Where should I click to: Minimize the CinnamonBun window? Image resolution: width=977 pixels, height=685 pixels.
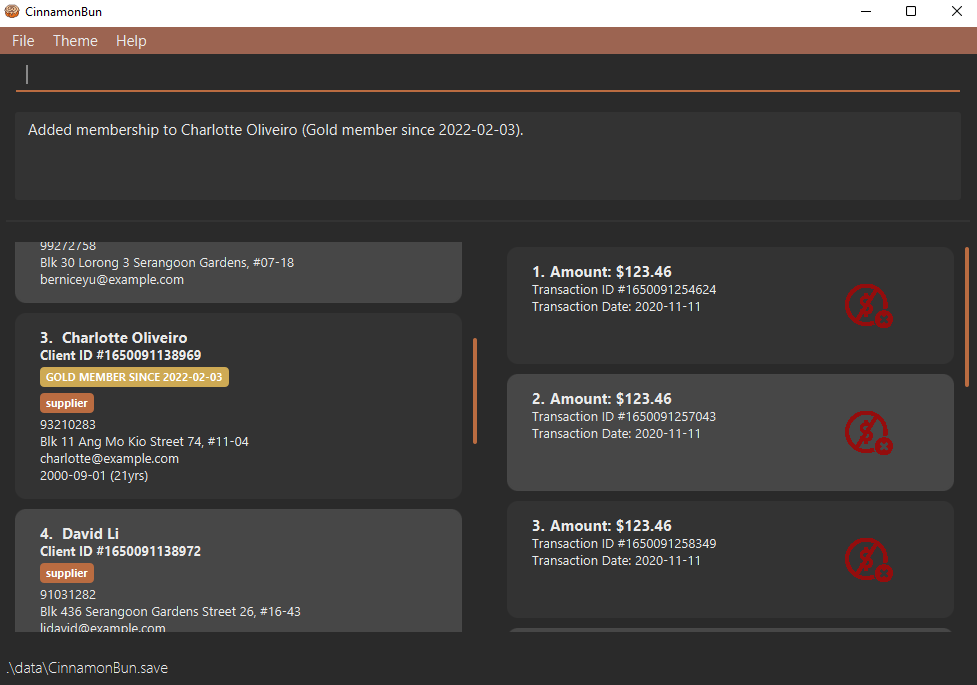click(x=865, y=11)
